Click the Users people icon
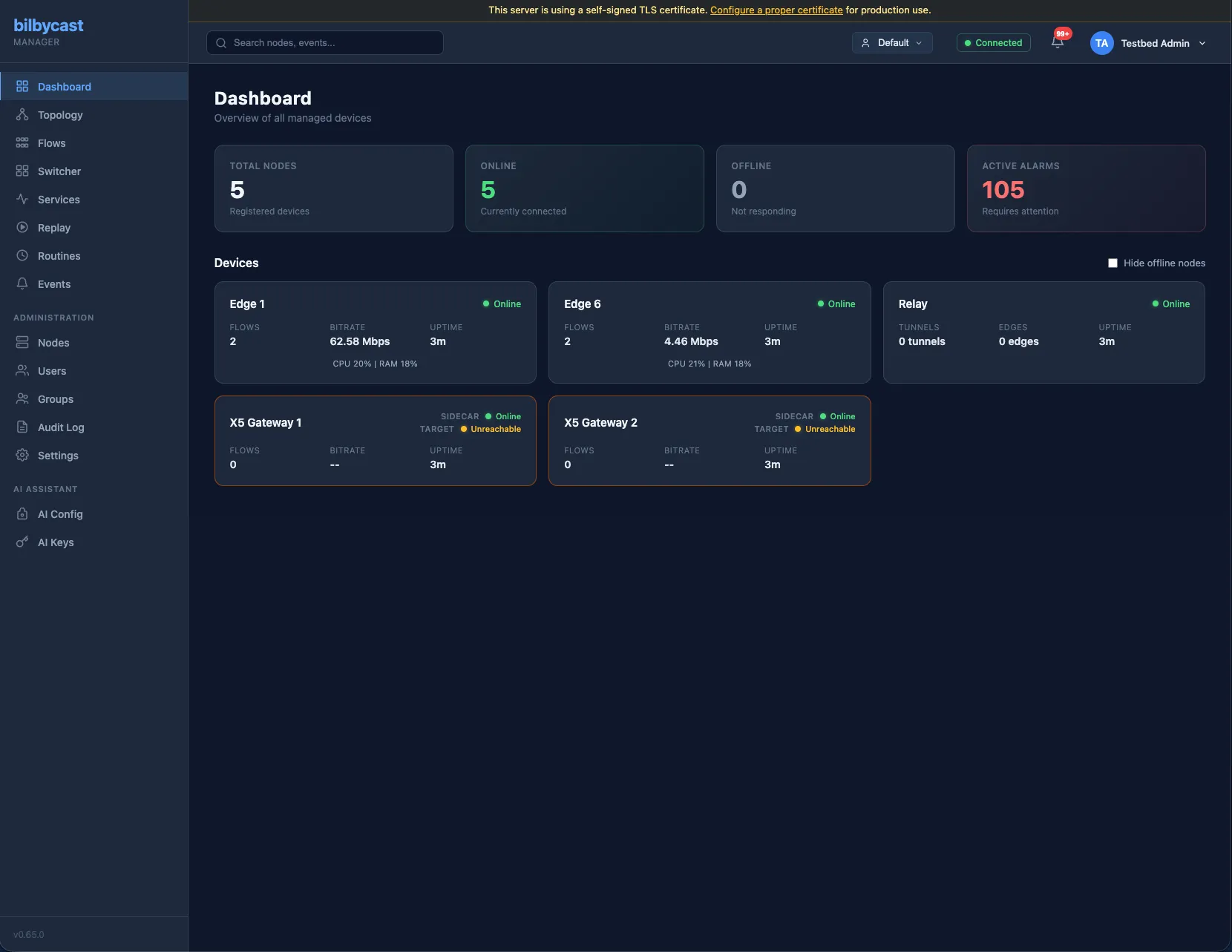Screen dimensions: 1232x952 tap(22, 370)
